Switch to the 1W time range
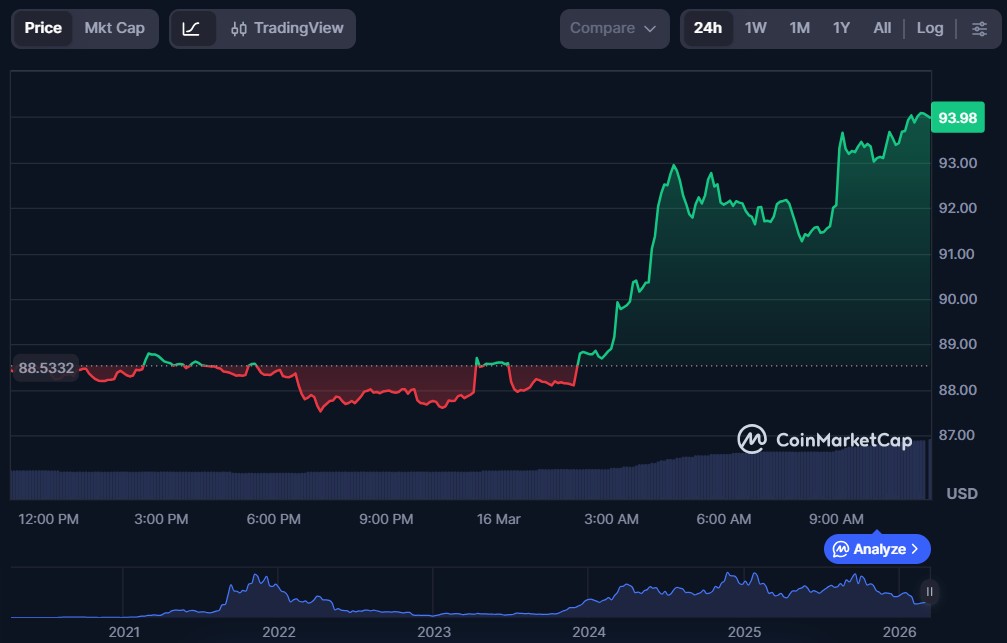Image resolution: width=1007 pixels, height=643 pixels. point(755,28)
